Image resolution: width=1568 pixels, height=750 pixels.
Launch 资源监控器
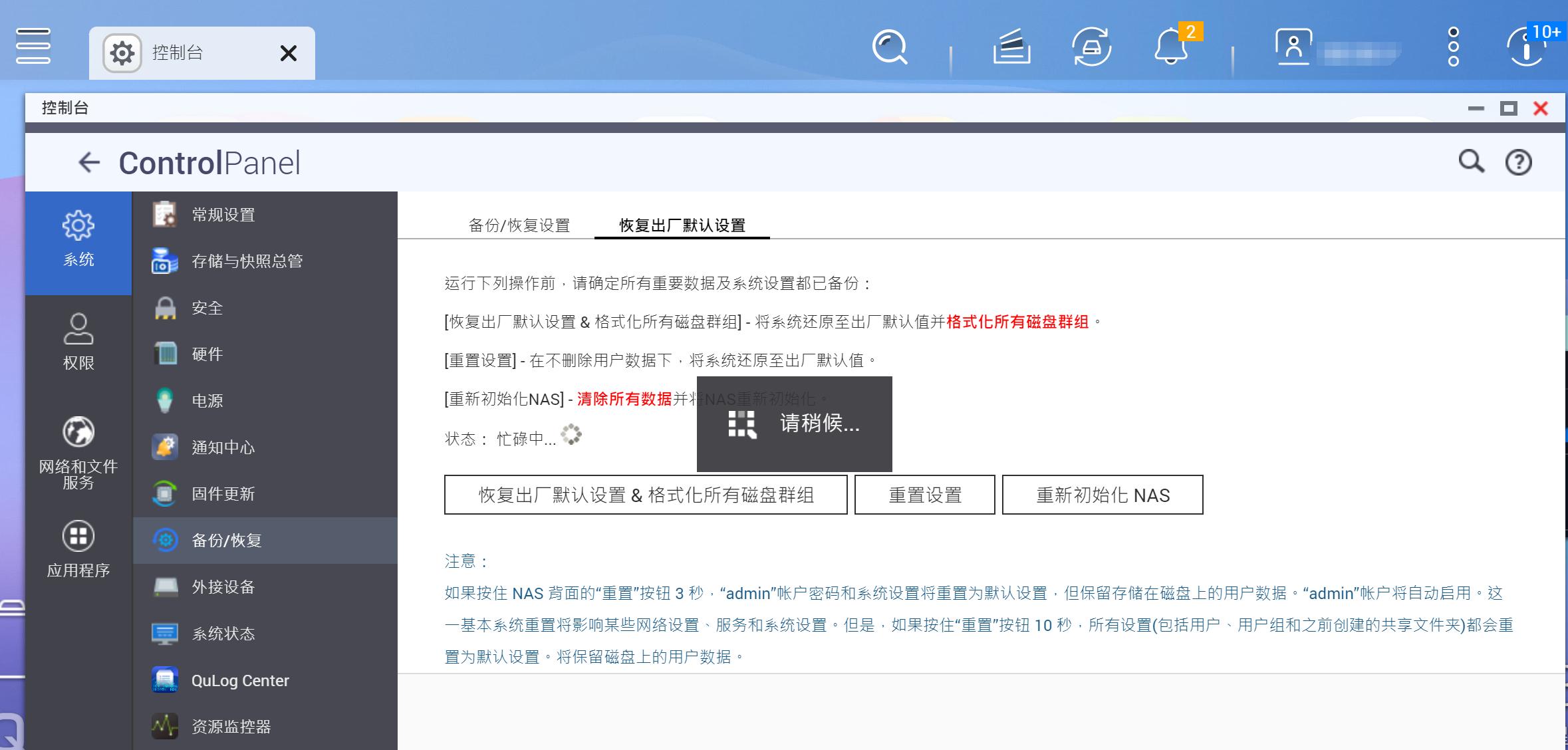[x=231, y=727]
